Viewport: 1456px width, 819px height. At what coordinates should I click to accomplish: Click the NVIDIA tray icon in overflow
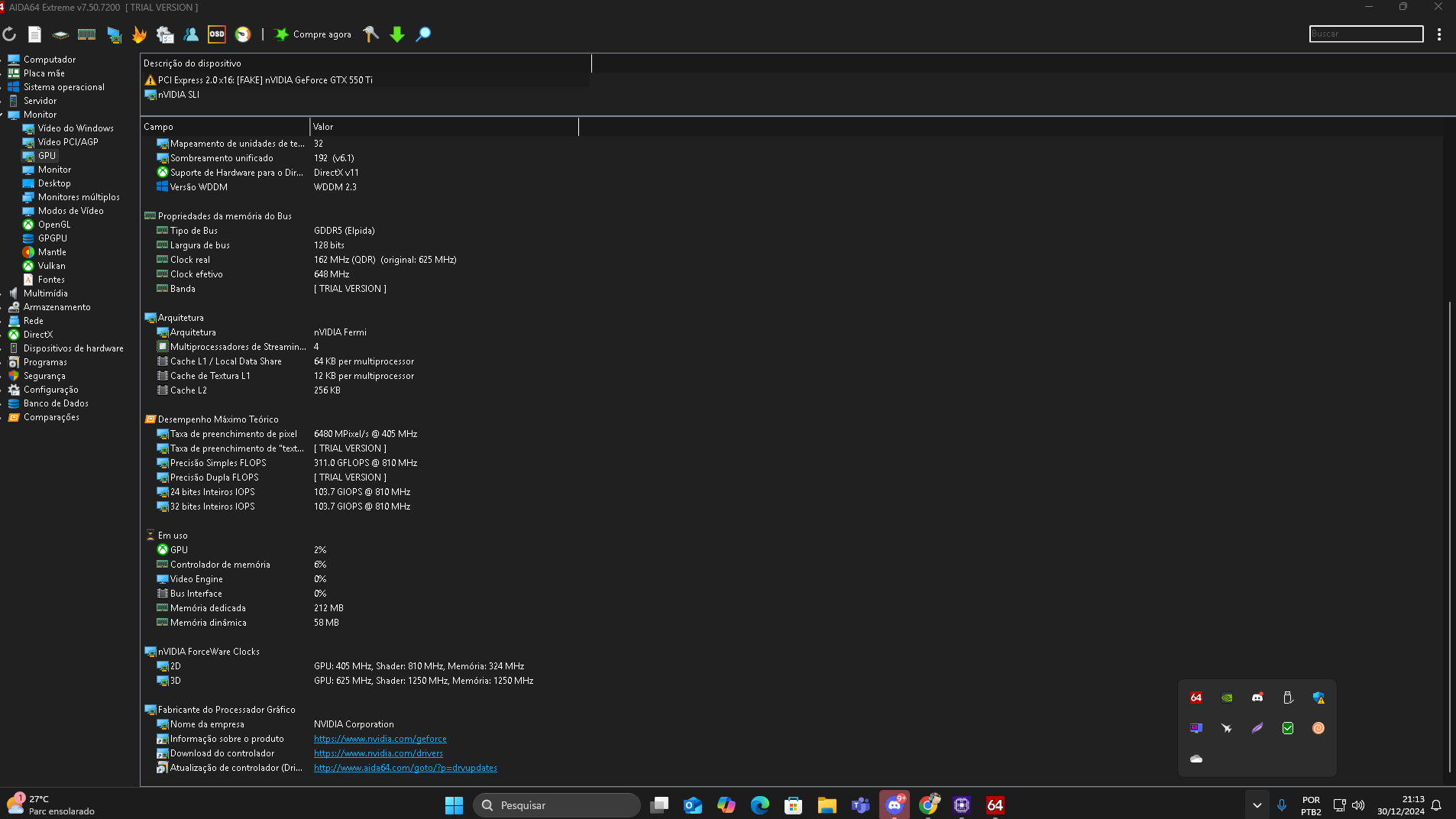point(1227,698)
